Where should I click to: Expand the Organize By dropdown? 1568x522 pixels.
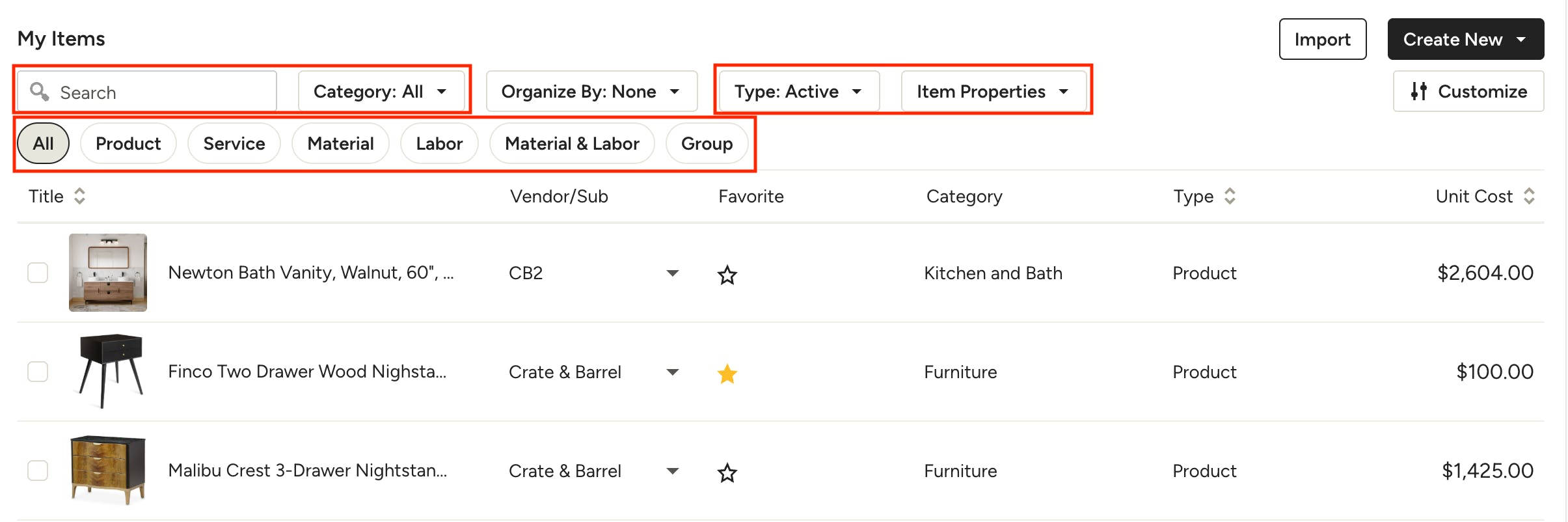[x=591, y=92]
